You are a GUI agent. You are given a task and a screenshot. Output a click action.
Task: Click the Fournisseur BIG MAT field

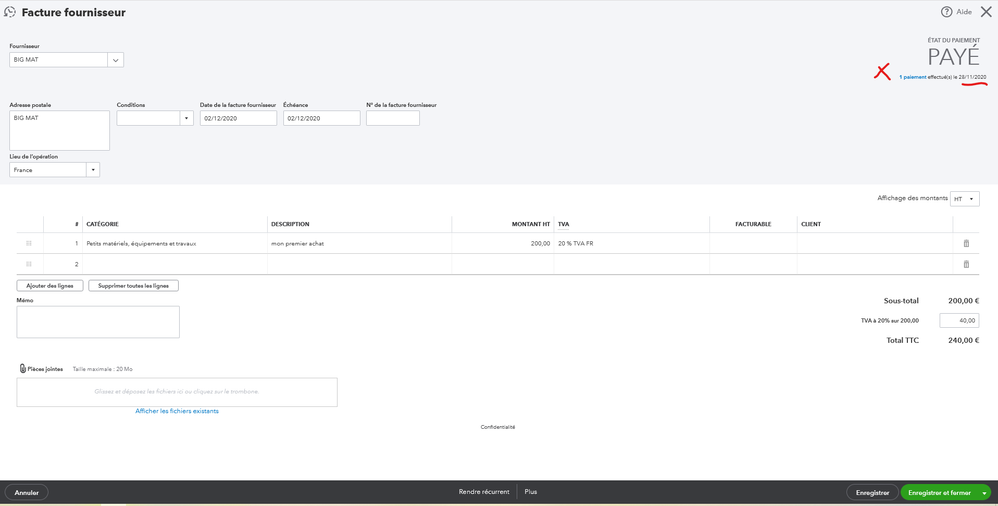(x=59, y=60)
